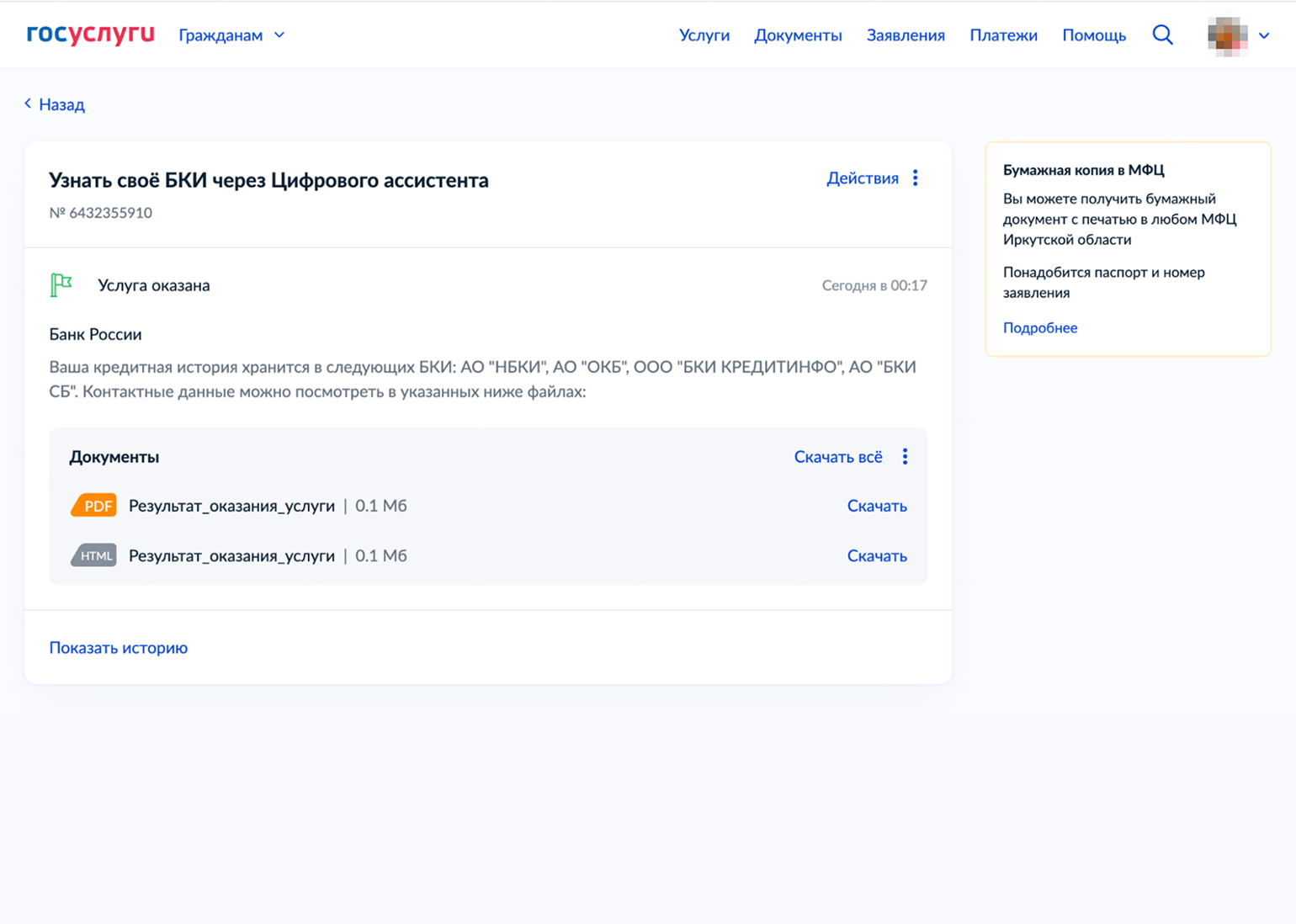The height and width of the screenshot is (924, 1296).
Task: Open Подробнее about MFC paper copy
Action: click(1040, 327)
